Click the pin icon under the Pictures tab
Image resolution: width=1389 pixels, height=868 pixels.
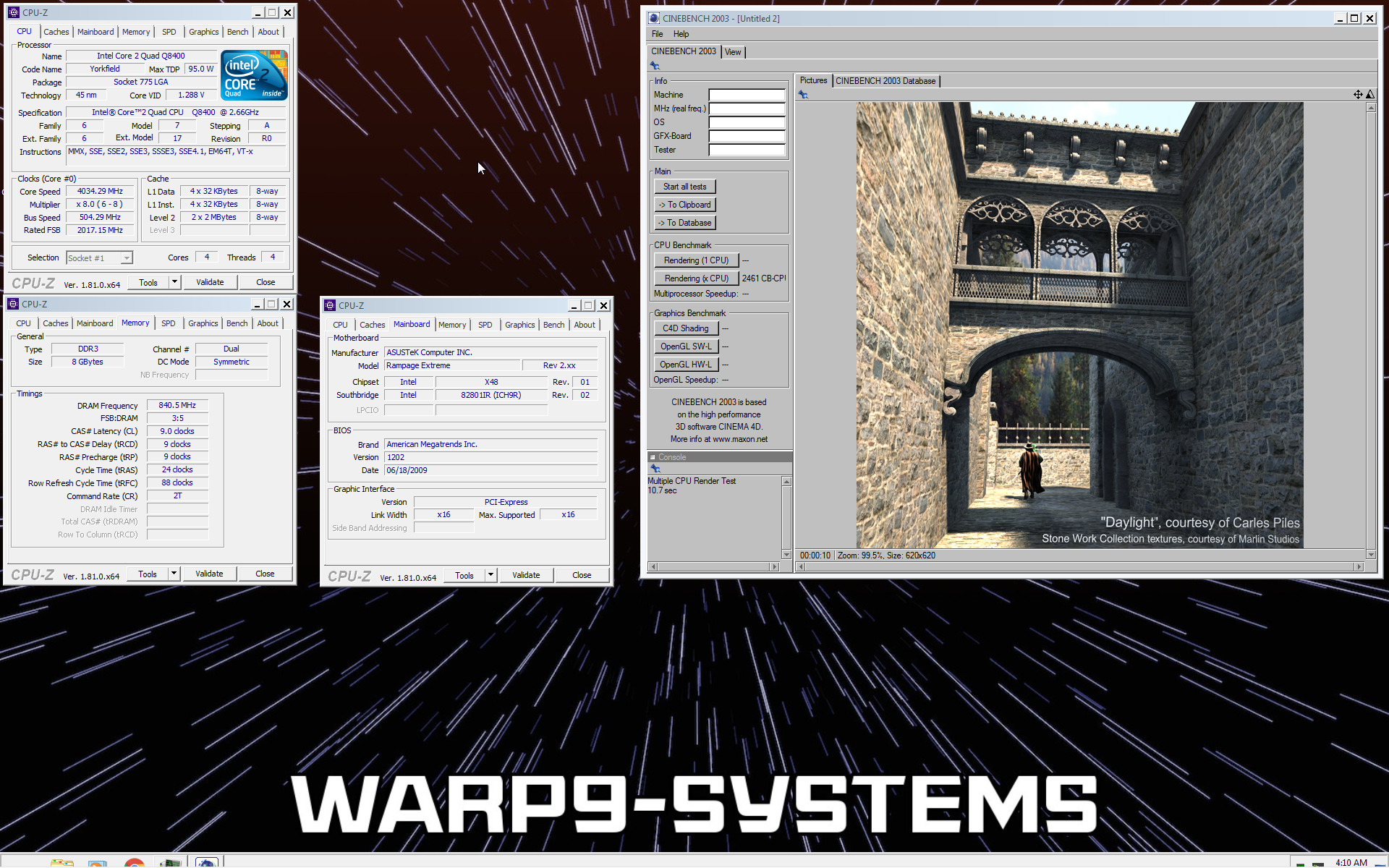point(803,95)
